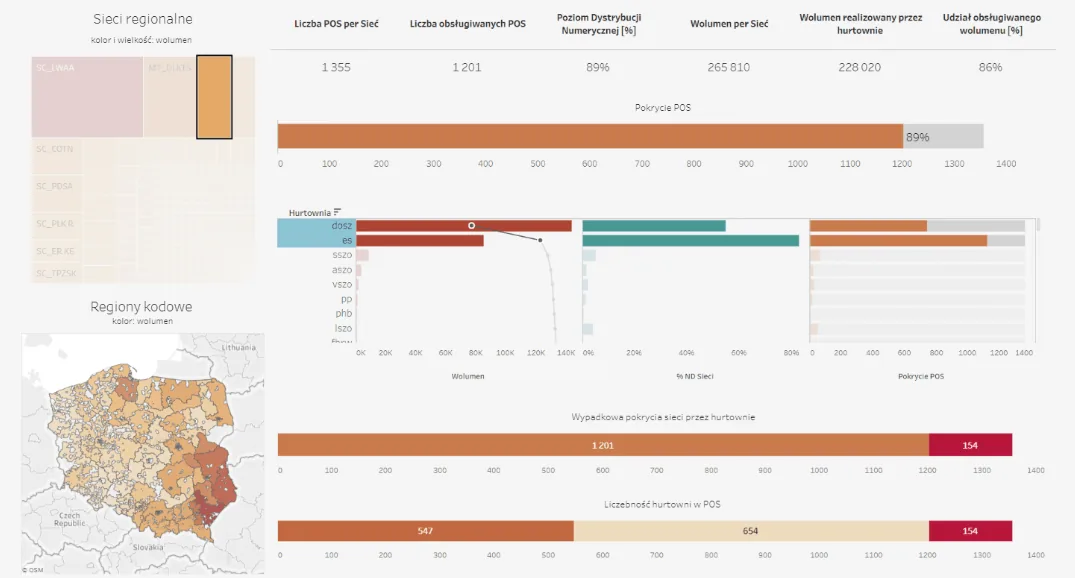
Task: Click the dosz red Wolumen bar
Action: [x=464, y=226]
